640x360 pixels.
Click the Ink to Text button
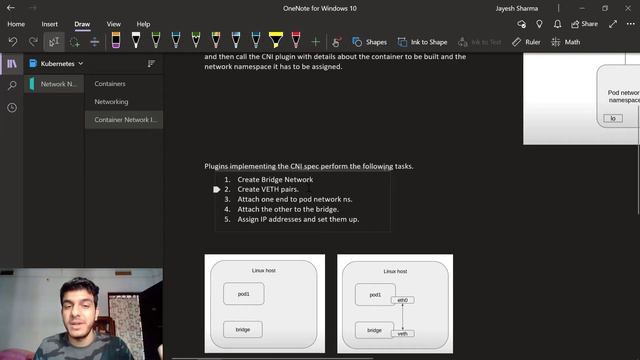point(480,42)
